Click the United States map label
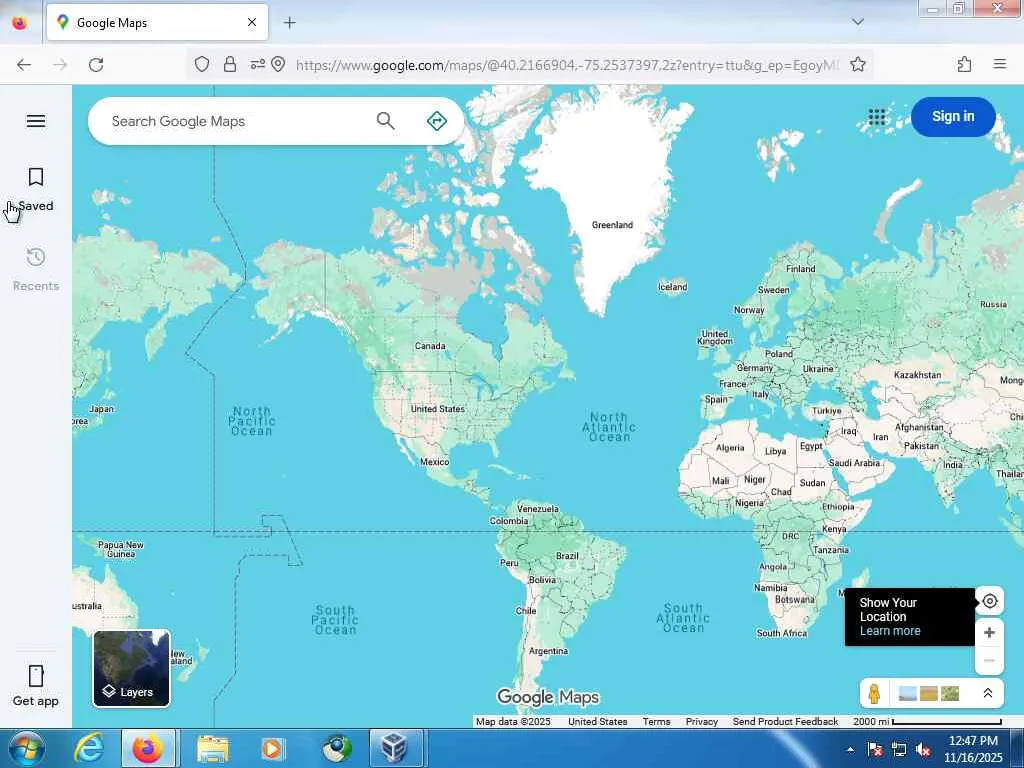 [438, 409]
